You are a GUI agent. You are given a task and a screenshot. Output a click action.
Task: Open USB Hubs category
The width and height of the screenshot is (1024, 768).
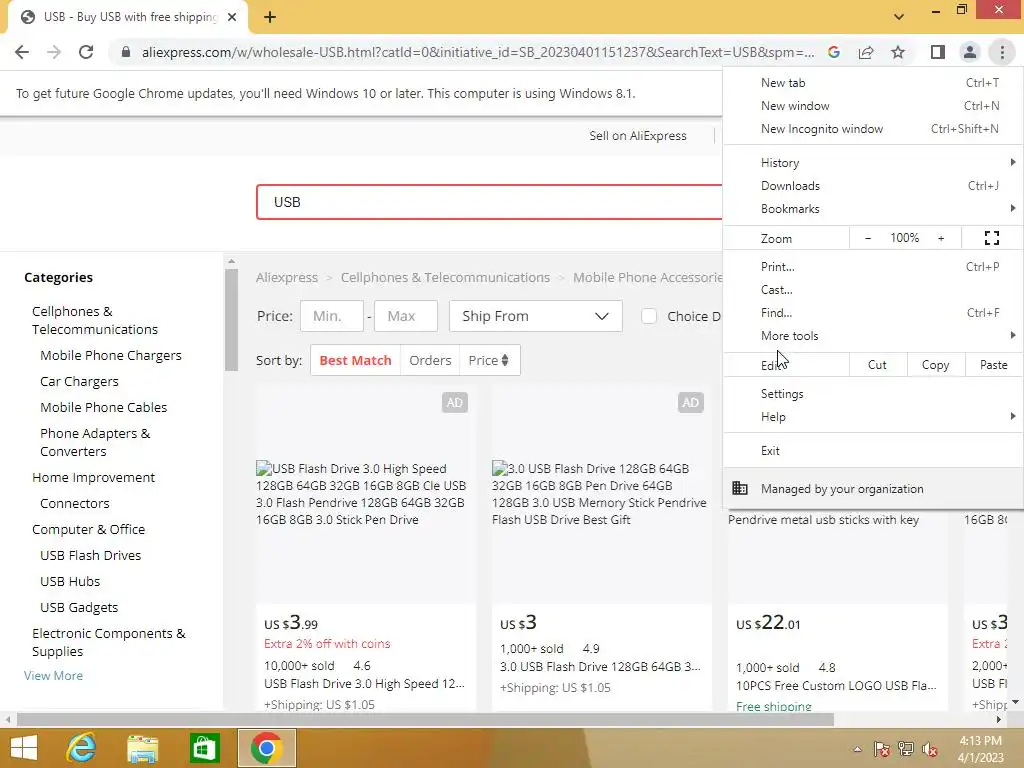coord(70,581)
